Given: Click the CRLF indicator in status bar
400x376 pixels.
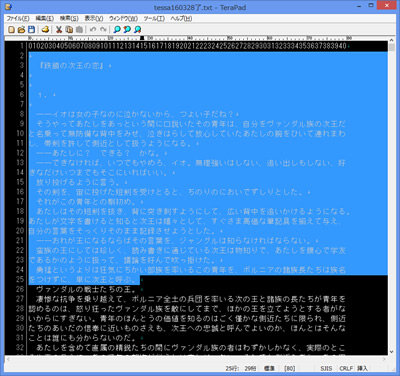Looking at the screenshot, I should point(346,368).
